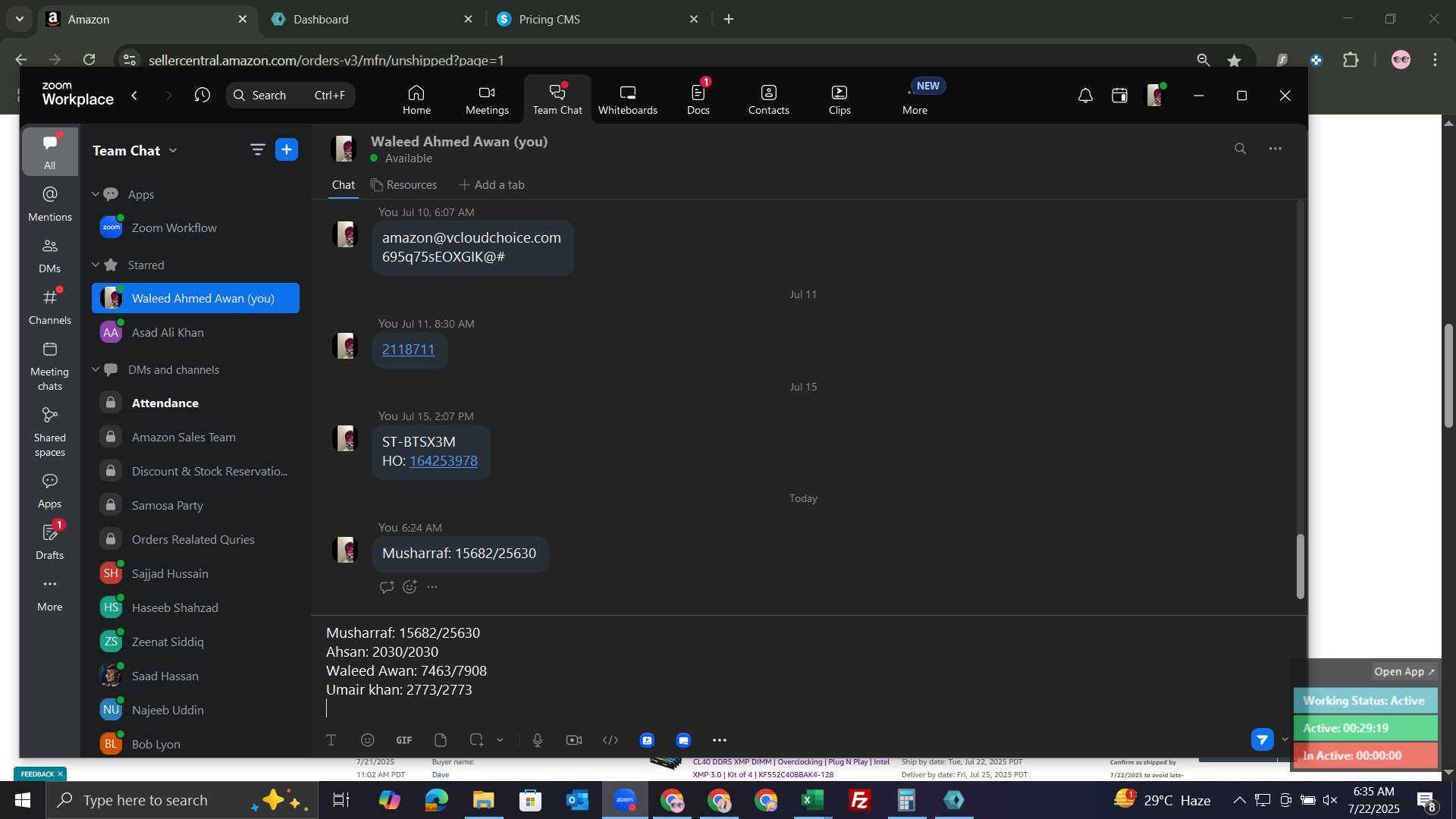This screenshot has height=819, width=1456.
Task: Open the 2118711 link
Action: 408,350
